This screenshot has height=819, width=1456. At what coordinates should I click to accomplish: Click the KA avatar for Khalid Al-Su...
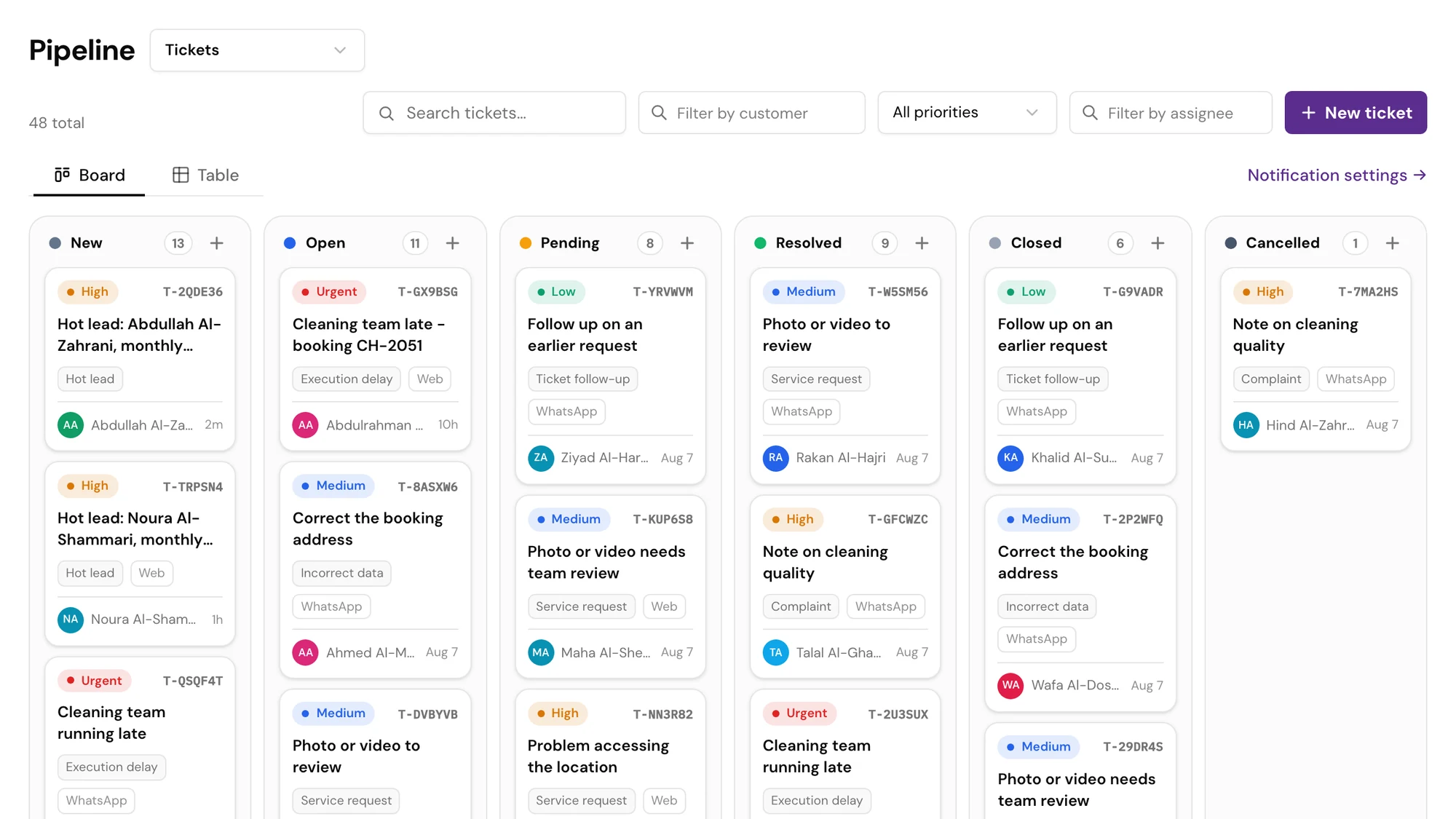pos(1010,458)
